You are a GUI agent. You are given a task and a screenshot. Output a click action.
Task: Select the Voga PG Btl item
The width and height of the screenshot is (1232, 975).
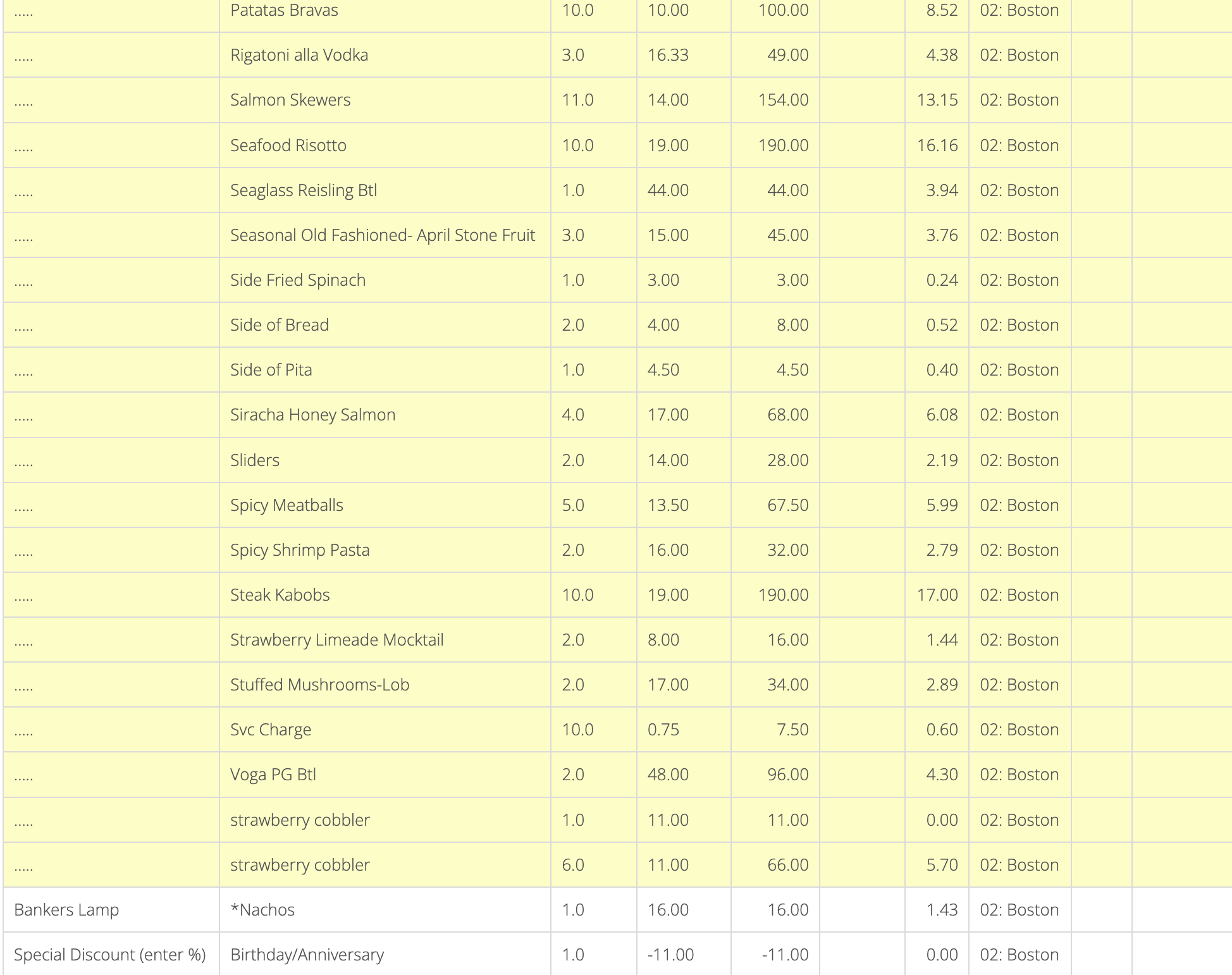(x=273, y=775)
